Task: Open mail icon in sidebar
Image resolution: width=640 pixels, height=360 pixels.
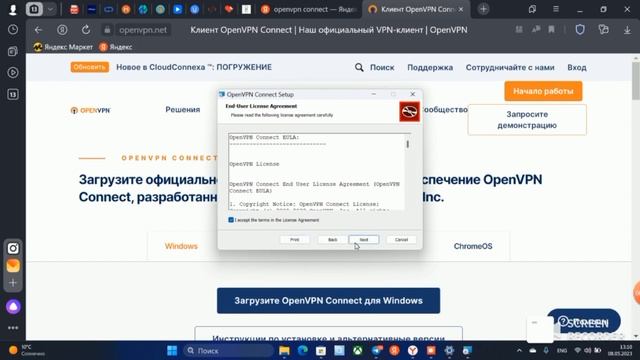Action: [13, 266]
